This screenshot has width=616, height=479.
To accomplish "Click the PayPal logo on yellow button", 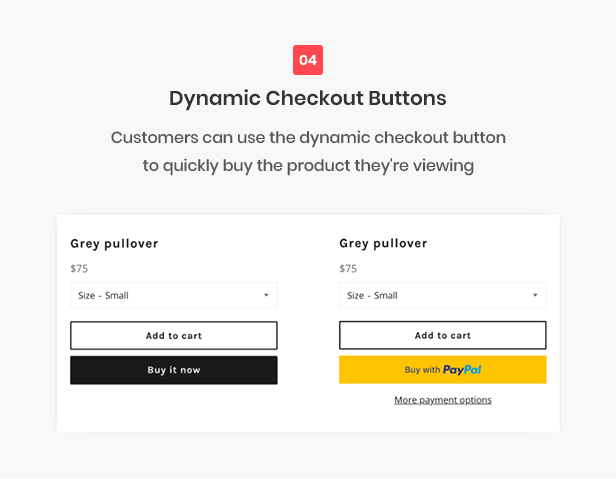I will coord(462,370).
